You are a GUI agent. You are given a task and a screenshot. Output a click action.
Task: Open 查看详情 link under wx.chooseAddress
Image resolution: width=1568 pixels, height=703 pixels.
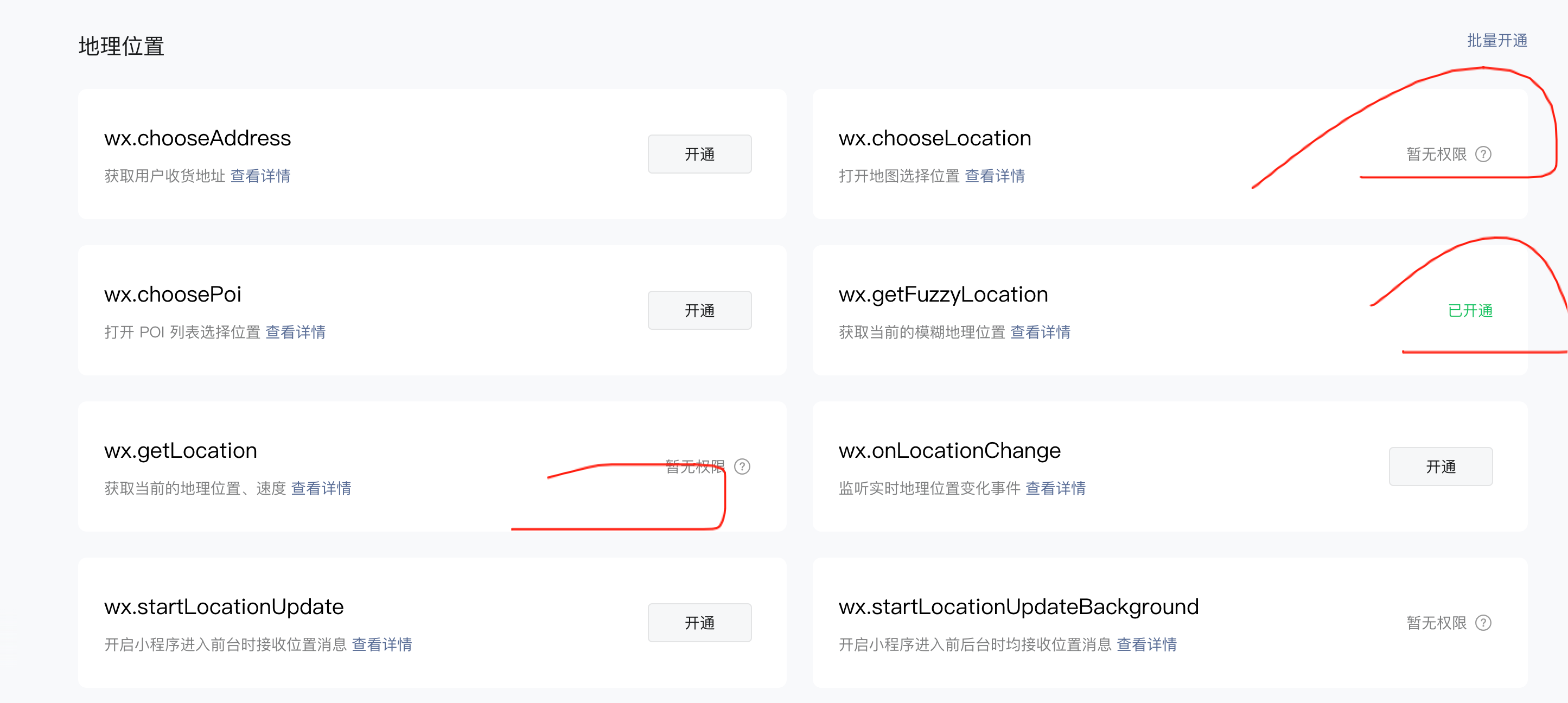point(260,176)
